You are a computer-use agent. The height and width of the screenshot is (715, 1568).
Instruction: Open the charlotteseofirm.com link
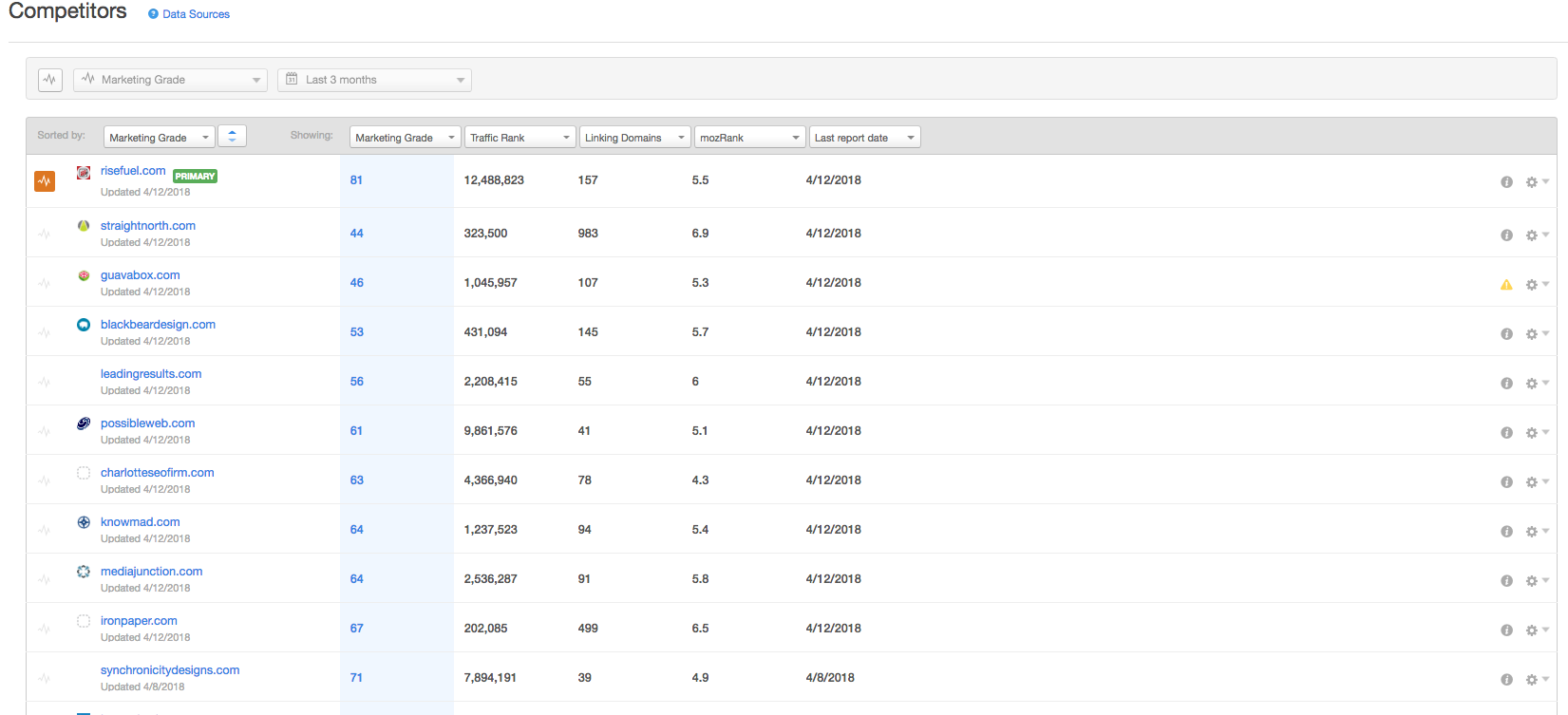(158, 473)
